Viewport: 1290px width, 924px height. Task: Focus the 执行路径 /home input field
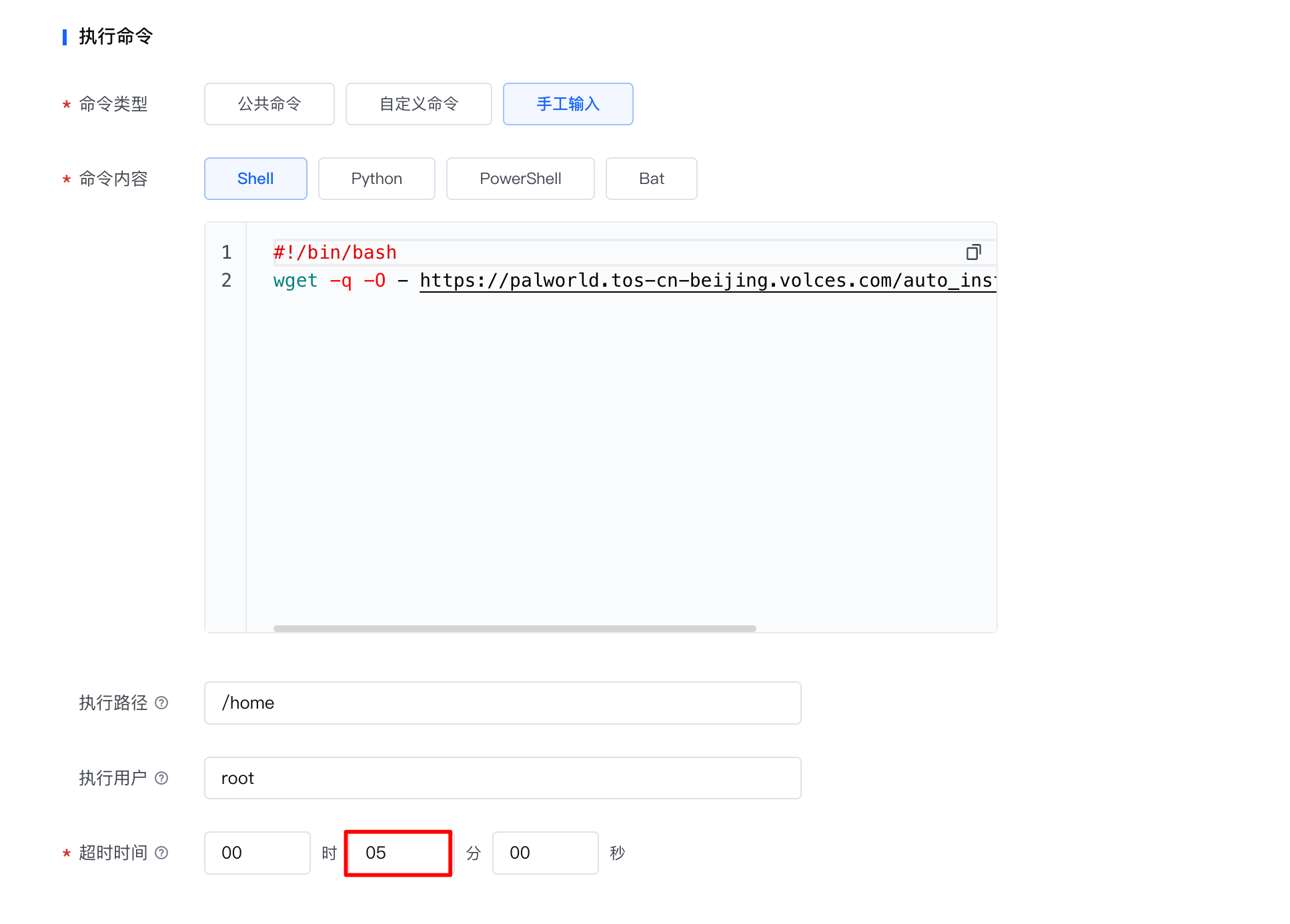pos(502,703)
